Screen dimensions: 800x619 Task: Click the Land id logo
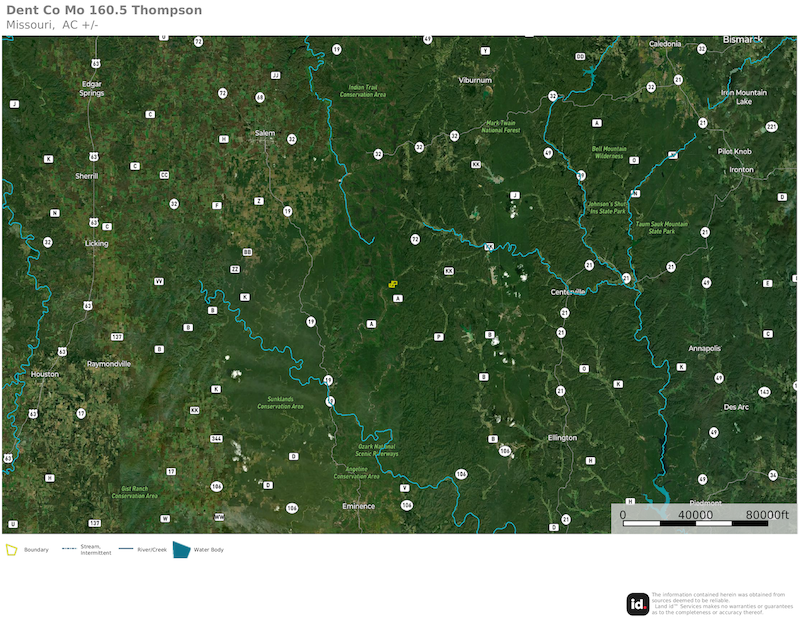[638, 604]
